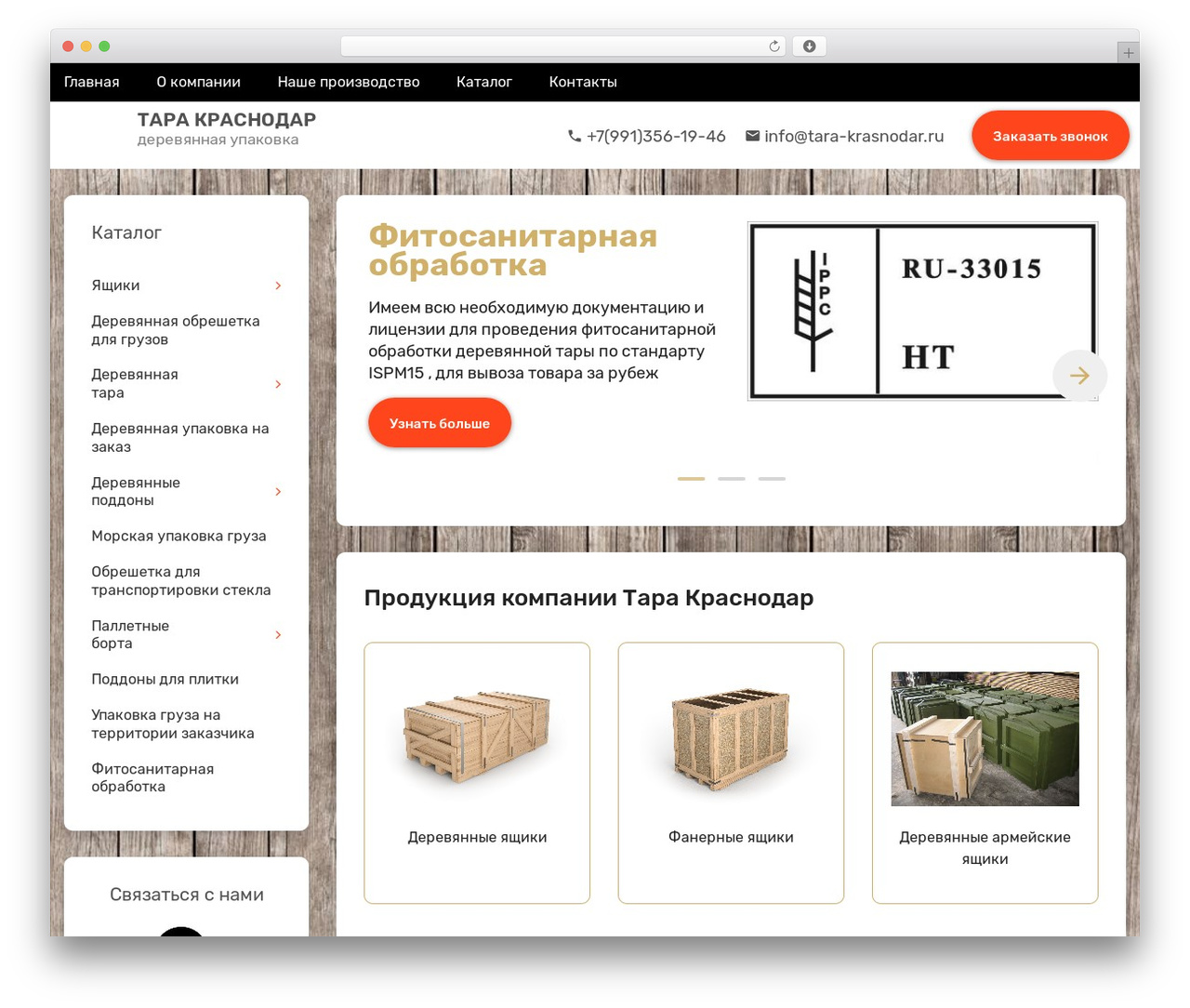The height and width of the screenshot is (1008, 1190).
Task: Select the third slider indicator dash
Action: click(772, 479)
